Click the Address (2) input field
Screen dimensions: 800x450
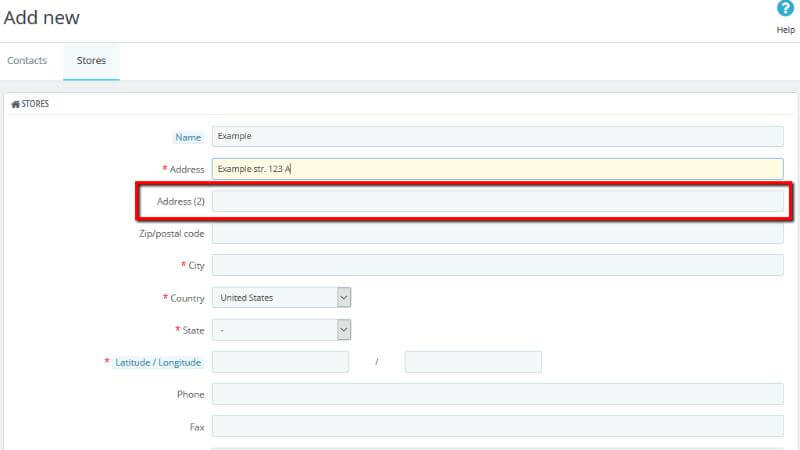pos(497,201)
